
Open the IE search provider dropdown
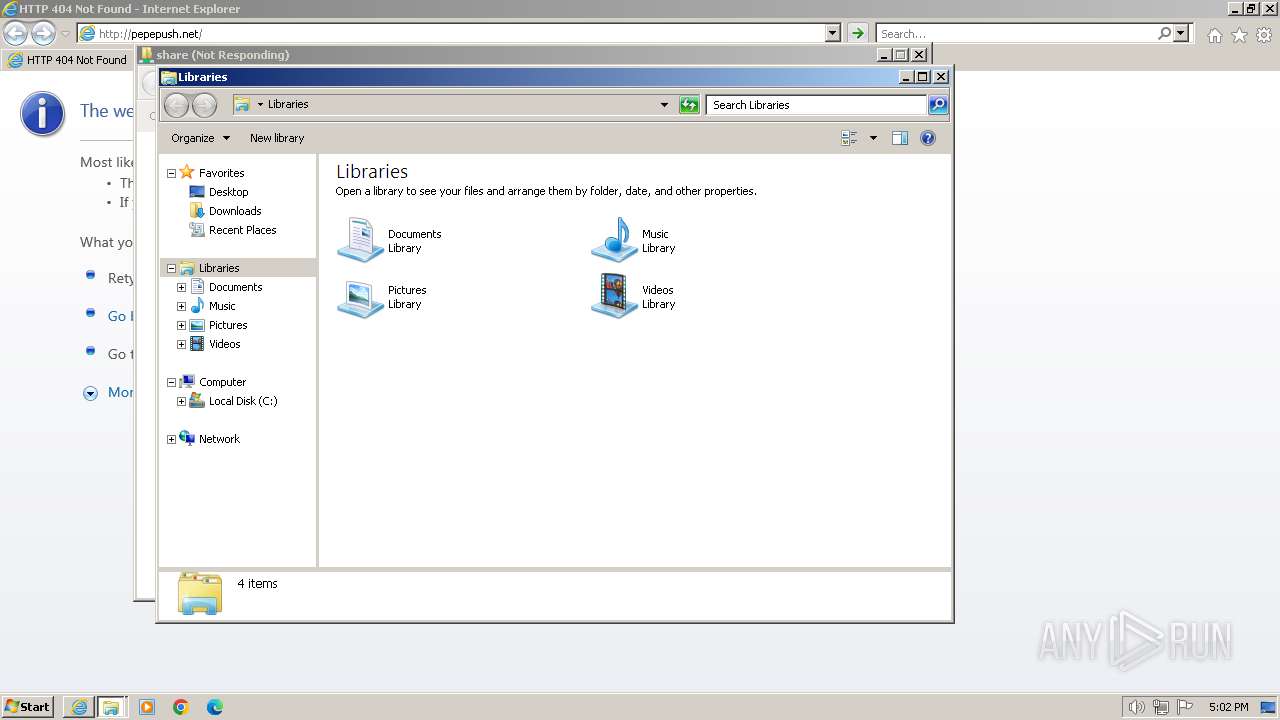pyautogui.click(x=1182, y=33)
